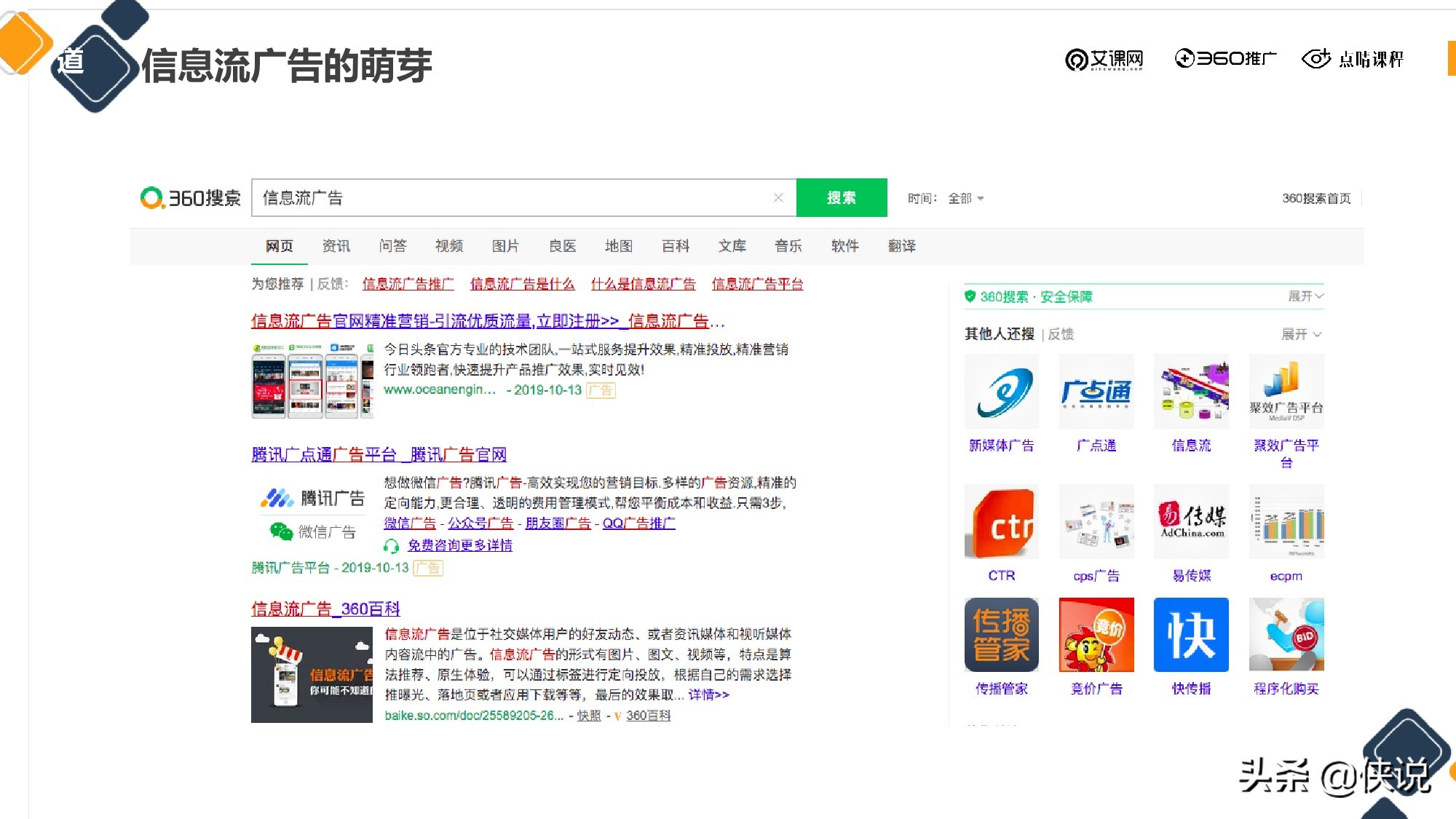The height and width of the screenshot is (819, 1456).
Task: Click 反馈 next to 其他人还搜
Action: pyautogui.click(x=1061, y=334)
